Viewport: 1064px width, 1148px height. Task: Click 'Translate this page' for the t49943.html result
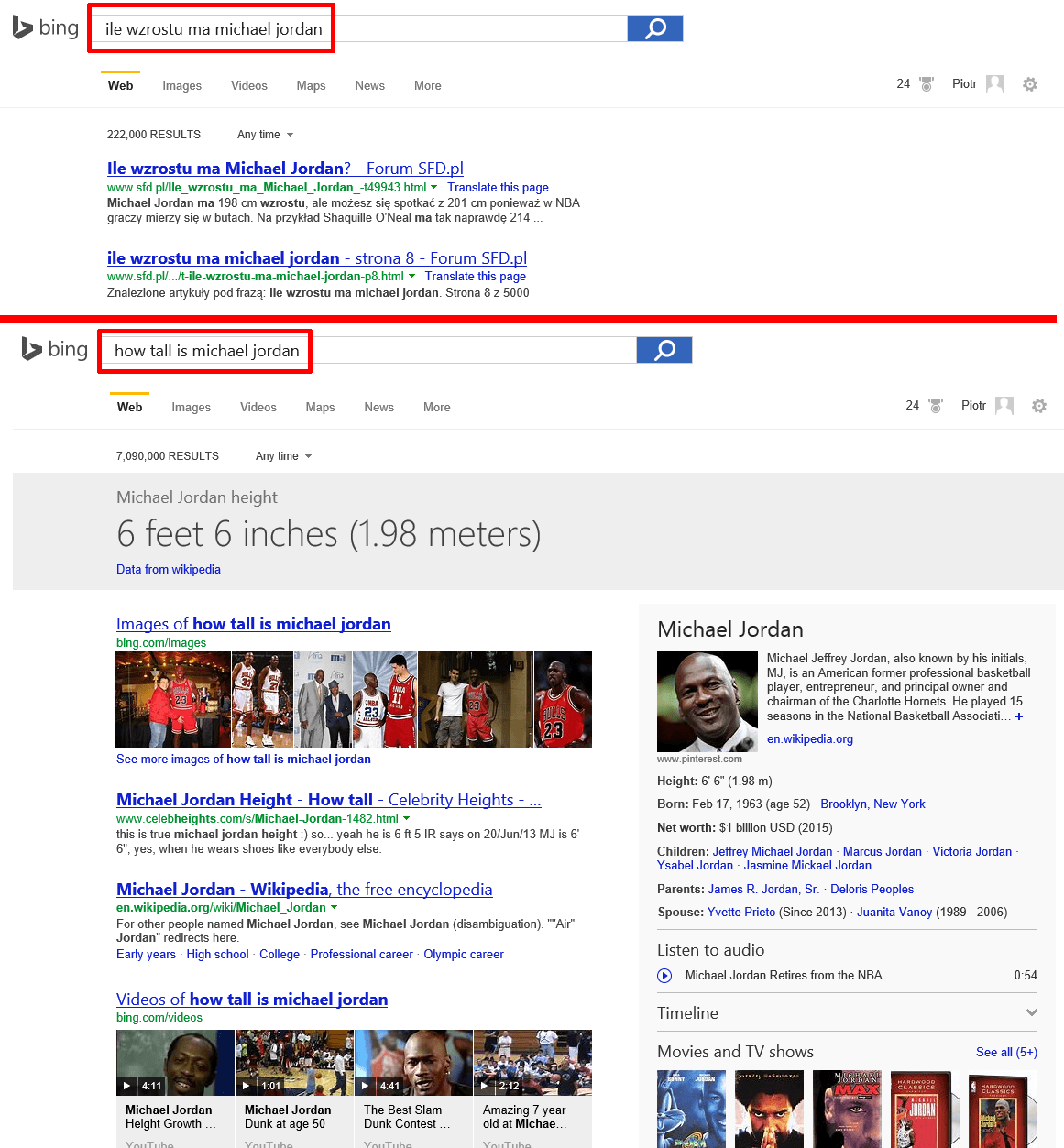[x=498, y=187]
